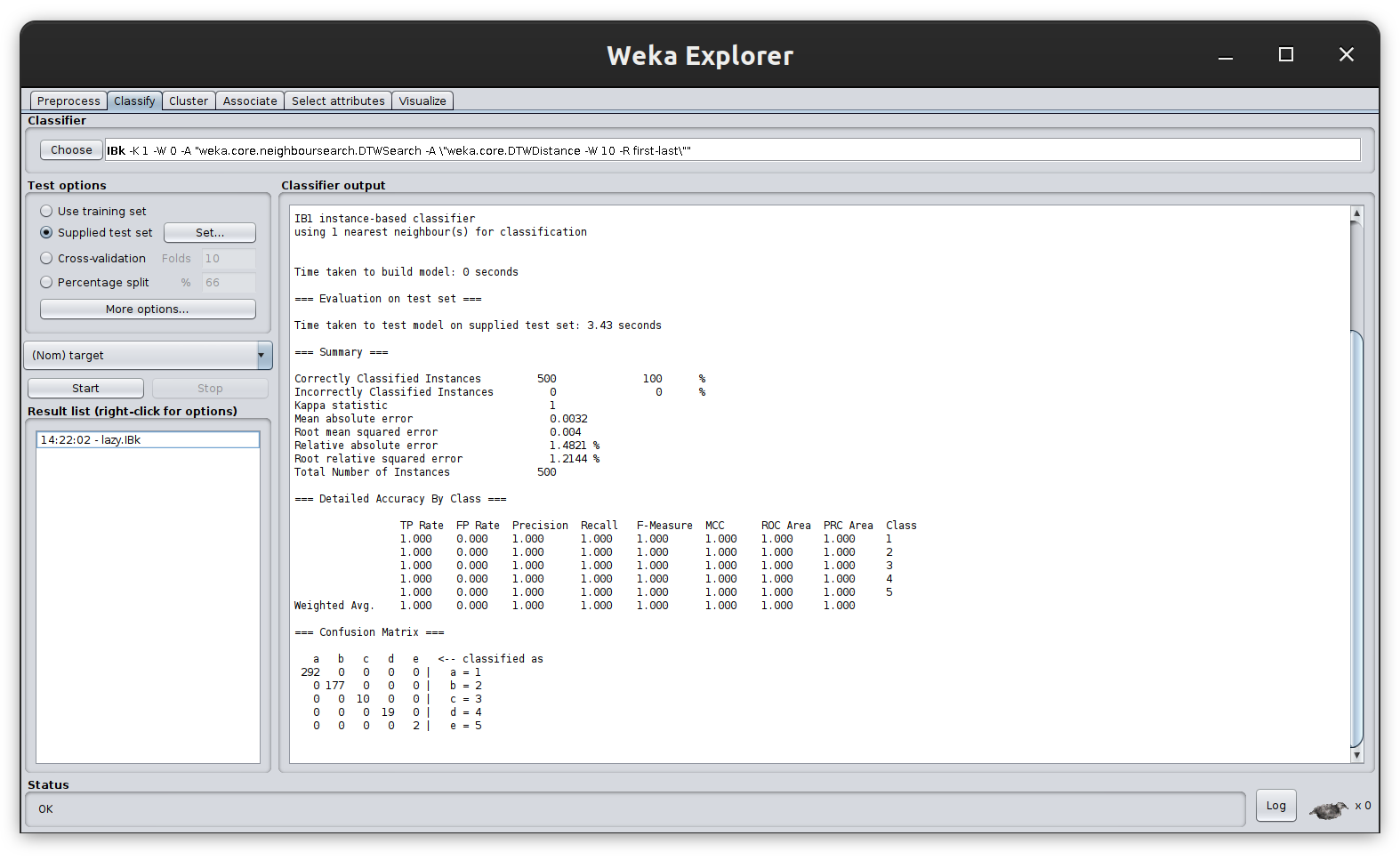Close the Weka Explorer window
The height and width of the screenshot is (860, 1400).
tap(1347, 55)
